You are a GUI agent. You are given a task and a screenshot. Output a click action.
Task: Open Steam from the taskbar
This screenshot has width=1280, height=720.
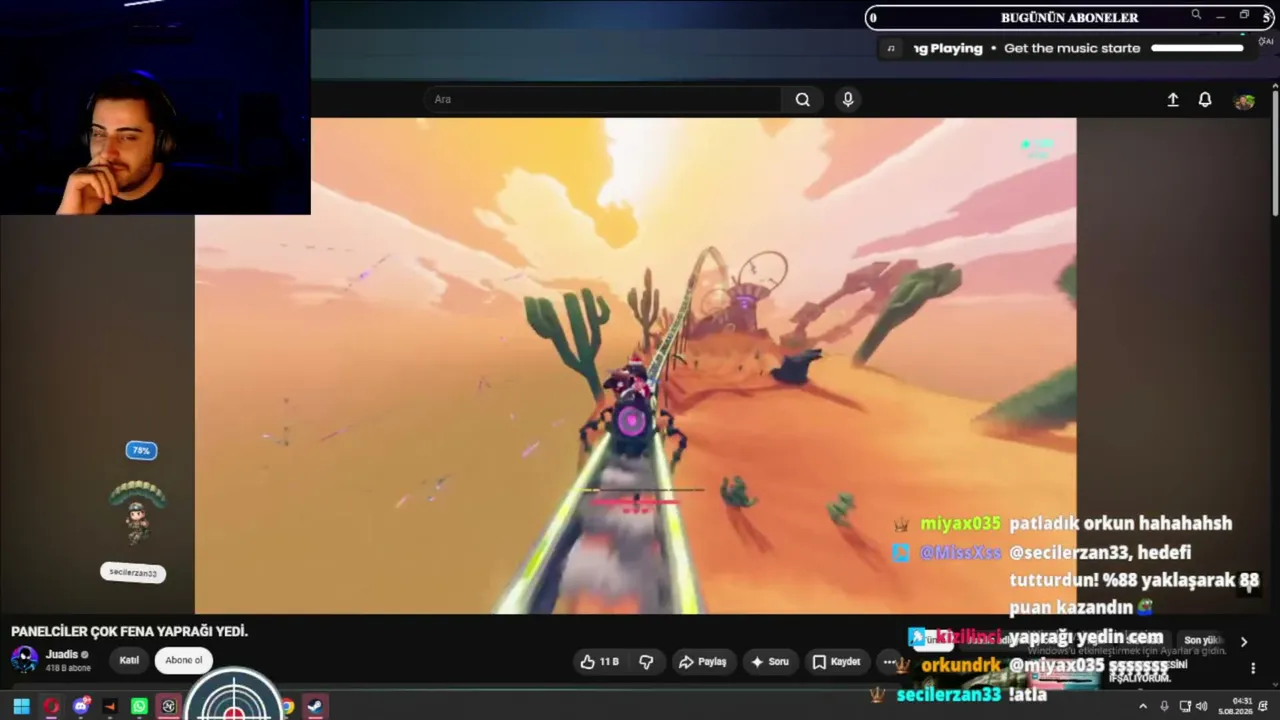(314, 706)
